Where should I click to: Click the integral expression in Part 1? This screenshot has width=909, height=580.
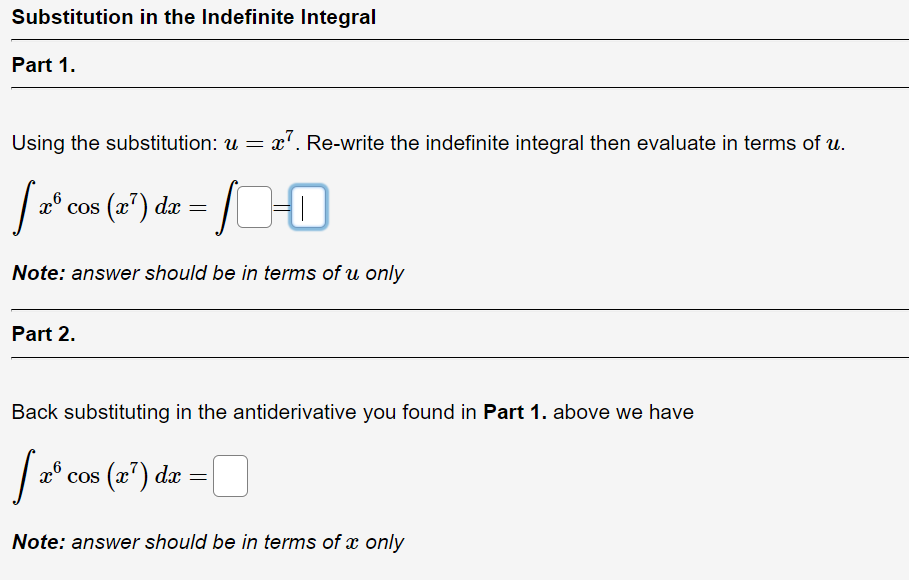95,205
